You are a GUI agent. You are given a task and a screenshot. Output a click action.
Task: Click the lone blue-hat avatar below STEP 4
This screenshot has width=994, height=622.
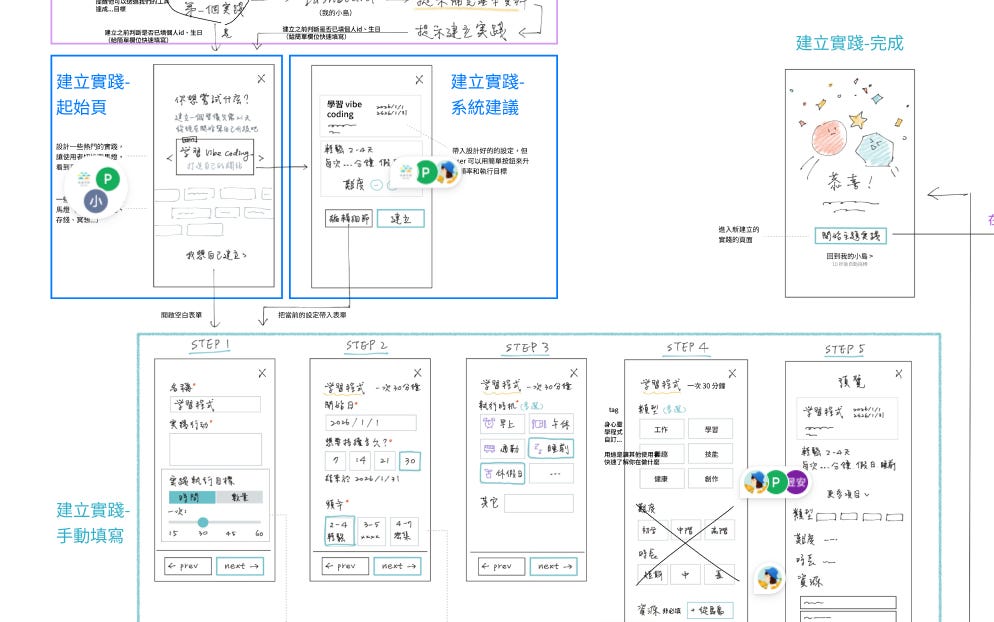770,578
